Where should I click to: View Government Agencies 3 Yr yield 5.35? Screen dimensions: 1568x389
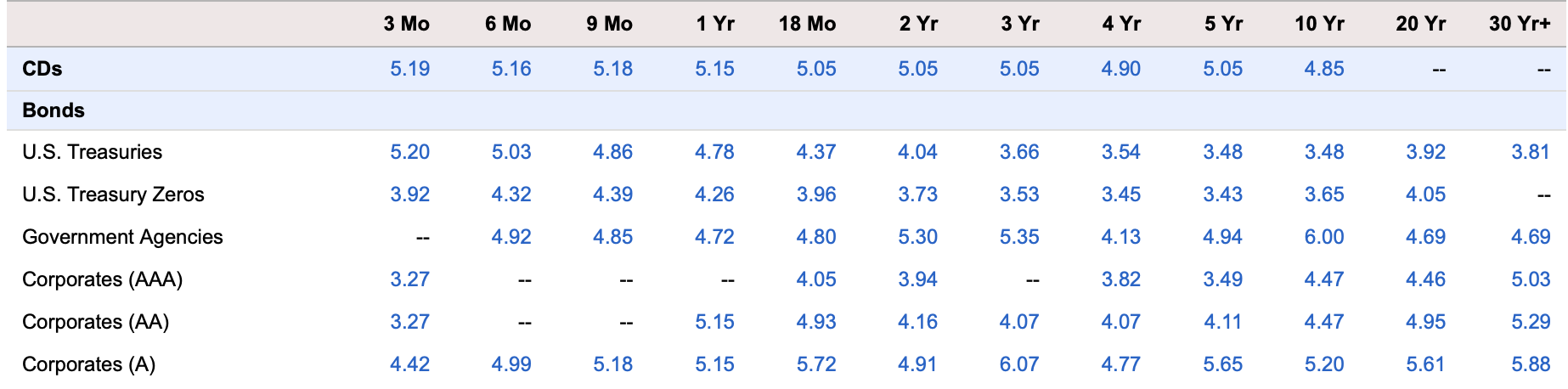coord(1019,237)
